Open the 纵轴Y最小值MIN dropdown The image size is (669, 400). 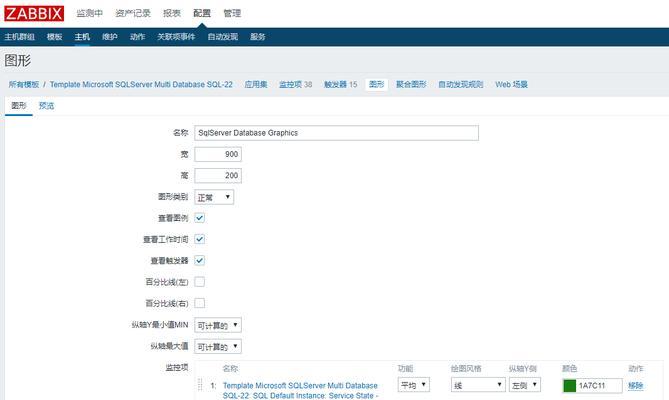(x=218, y=325)
